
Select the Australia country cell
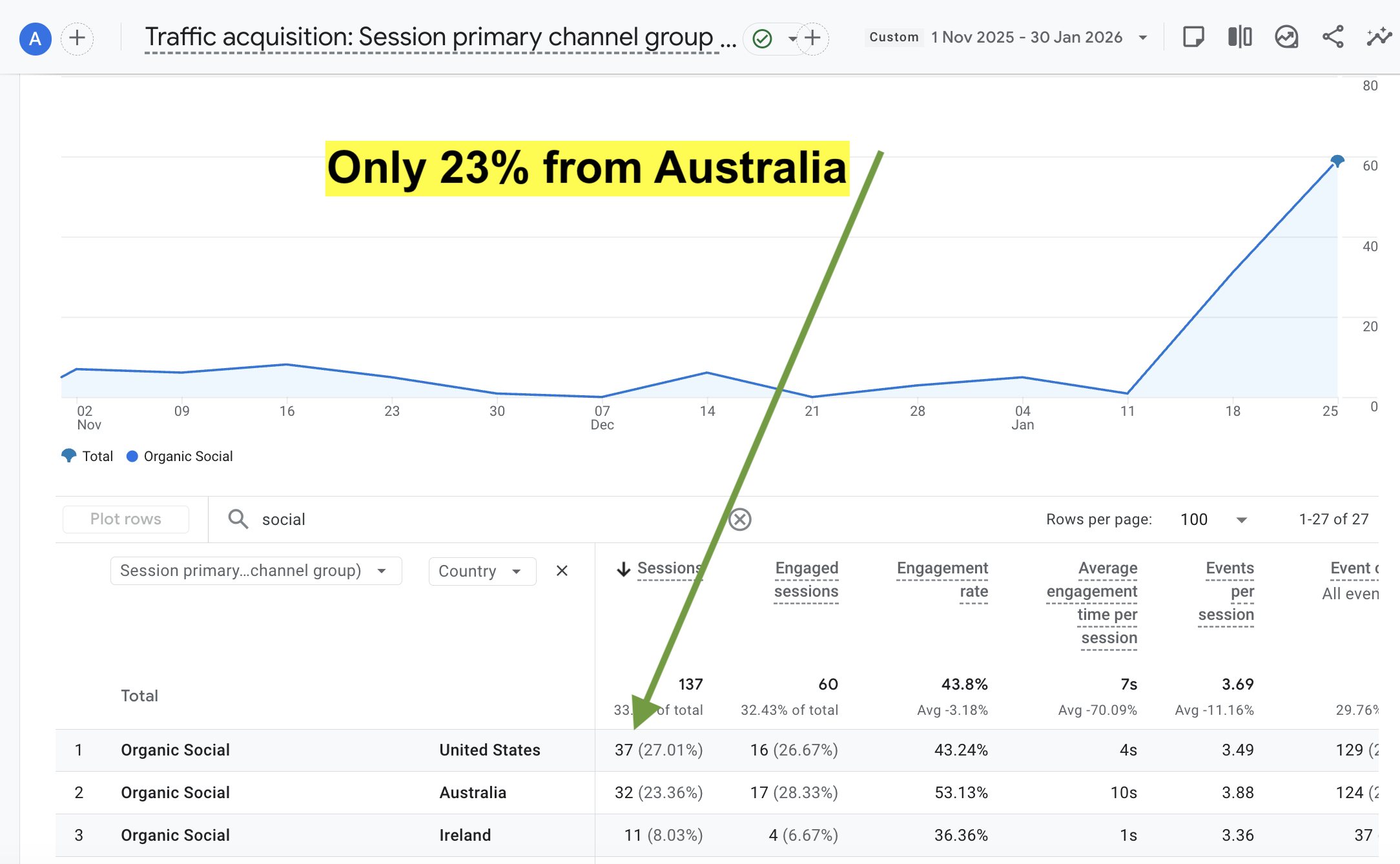(x=473, y=792)
